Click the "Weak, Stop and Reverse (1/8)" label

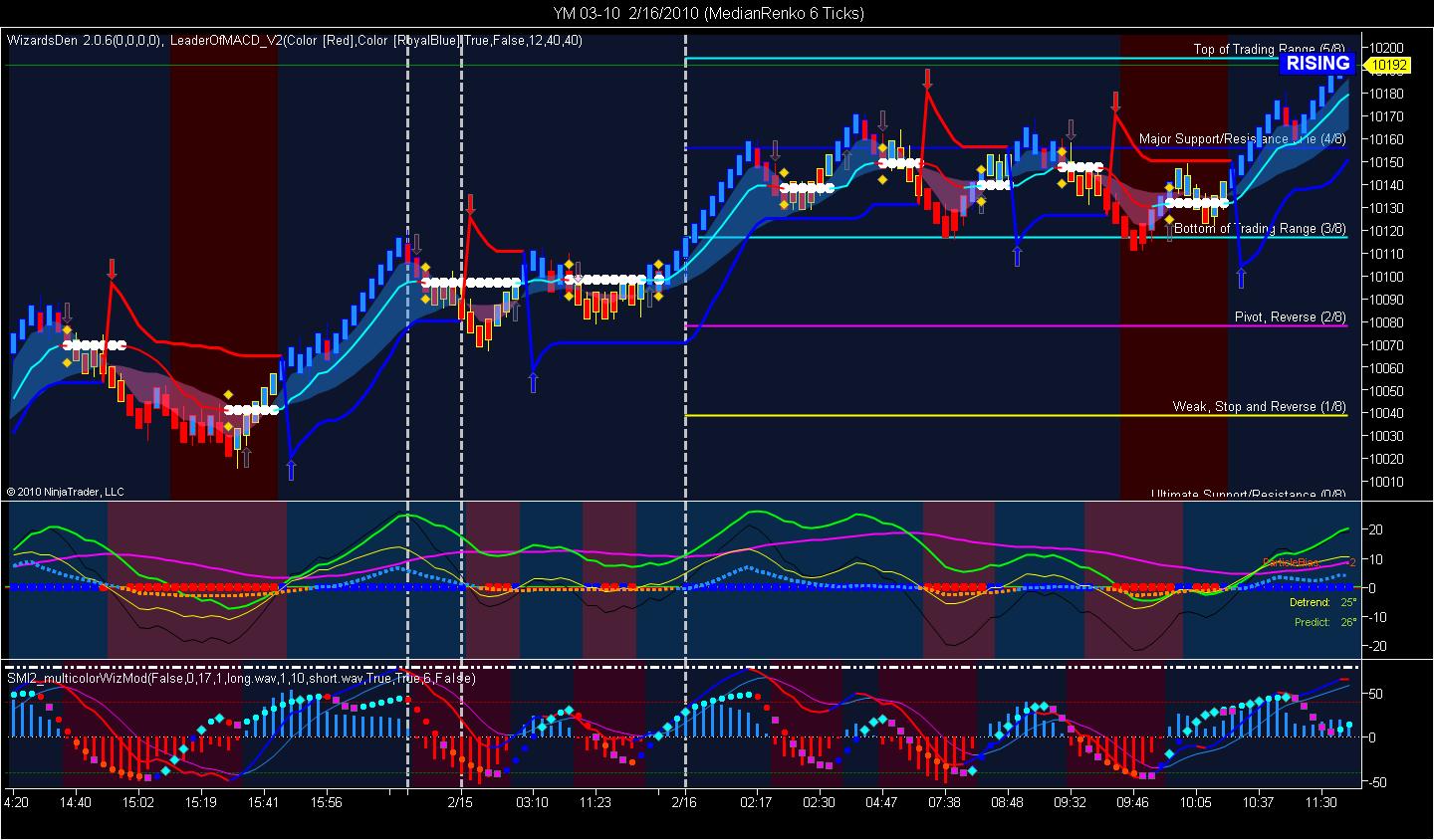point(1260,406)
